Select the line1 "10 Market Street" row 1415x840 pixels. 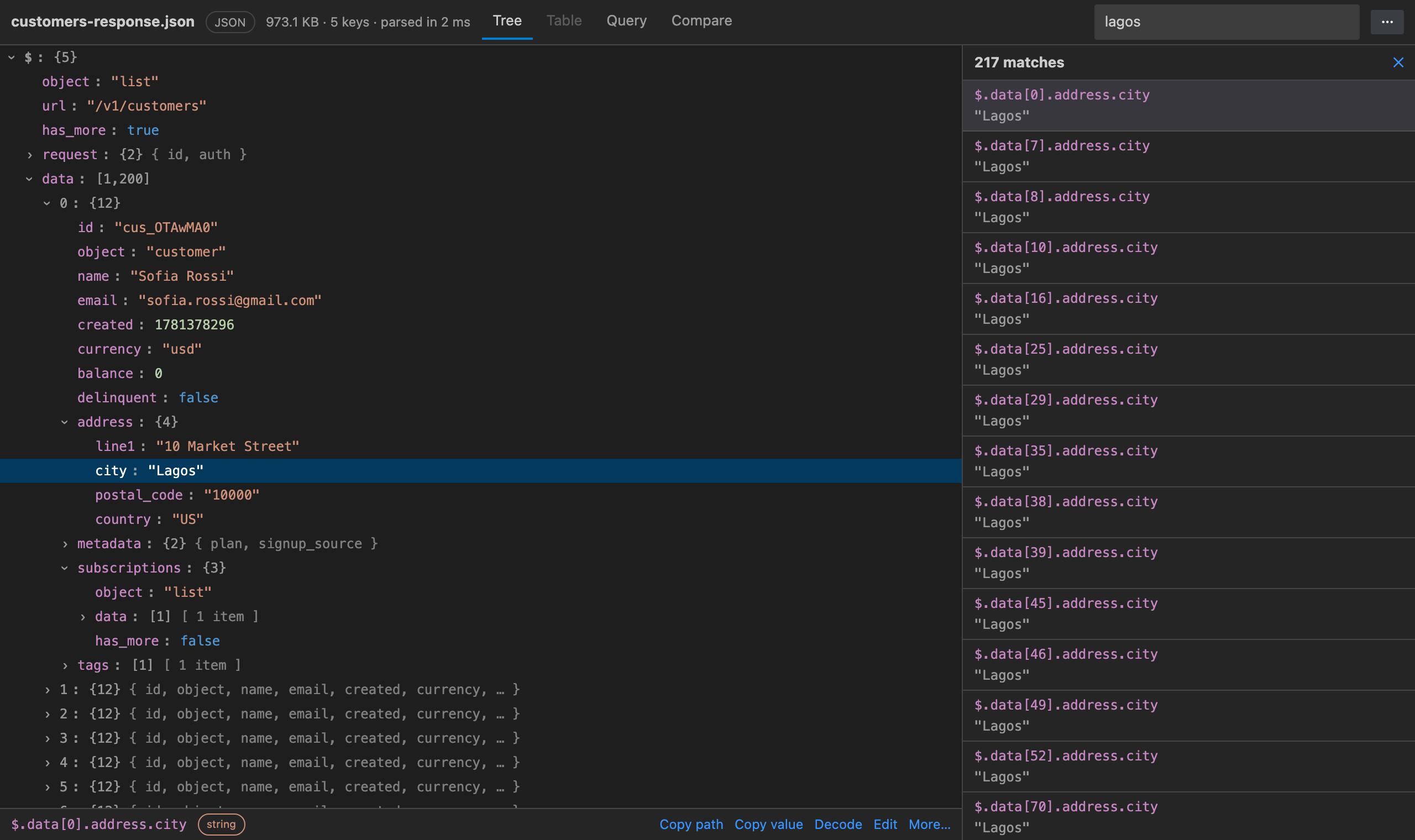click(x=481, y=447)
